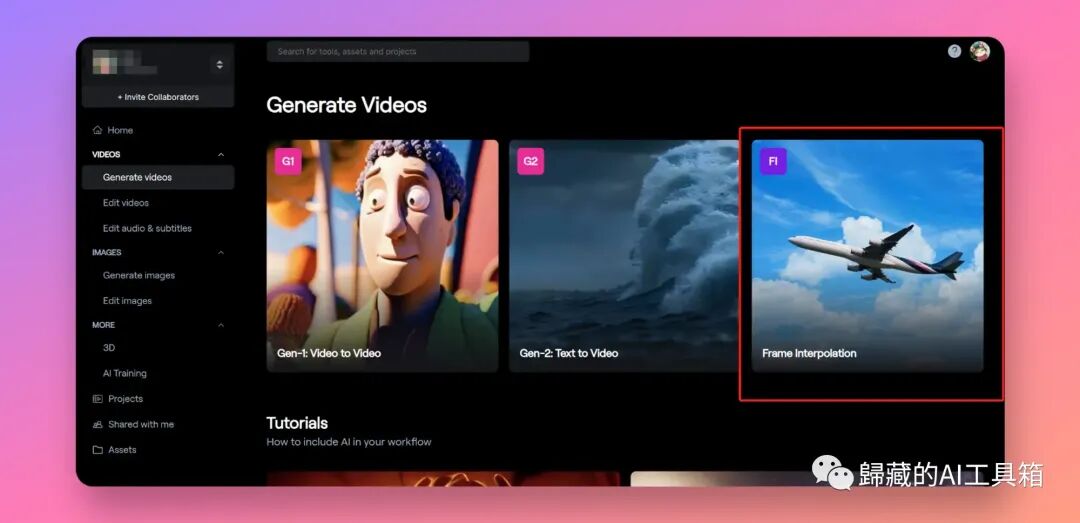Click the Assets folder icon
The width and height of the screenshot is (1080, 523).
click(97, 450)
